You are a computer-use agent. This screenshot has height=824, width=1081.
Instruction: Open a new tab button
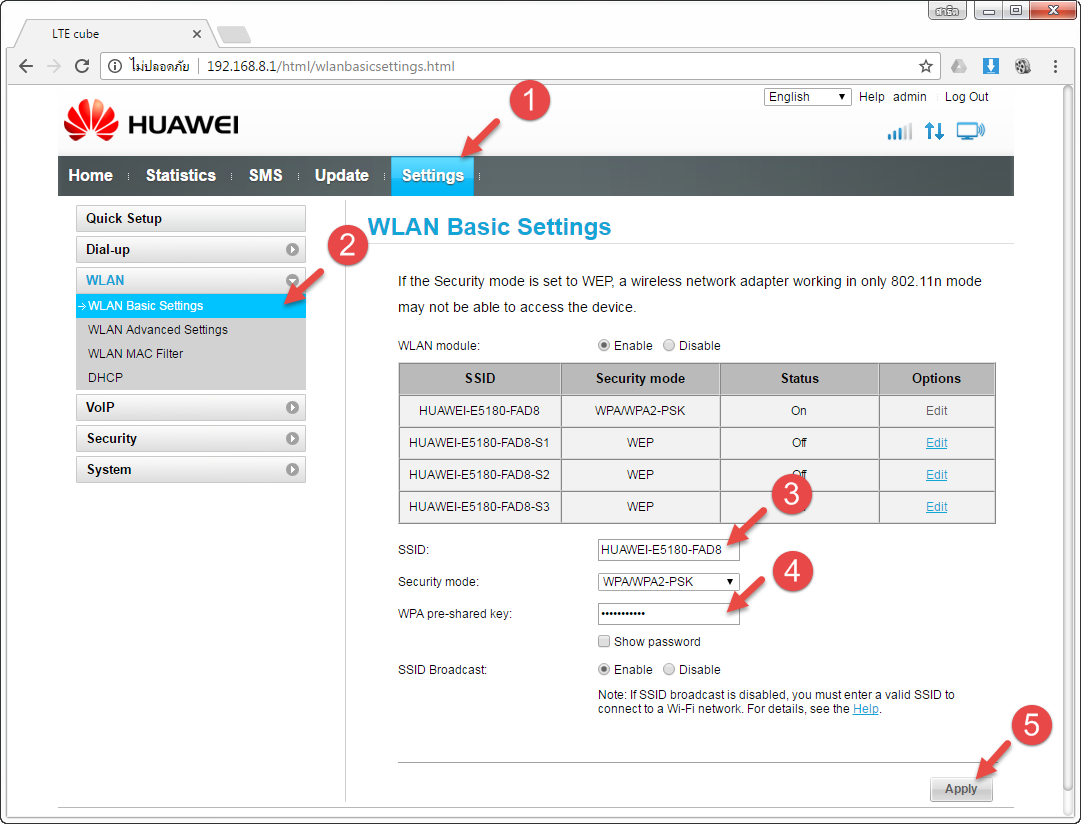pos(234,34)
